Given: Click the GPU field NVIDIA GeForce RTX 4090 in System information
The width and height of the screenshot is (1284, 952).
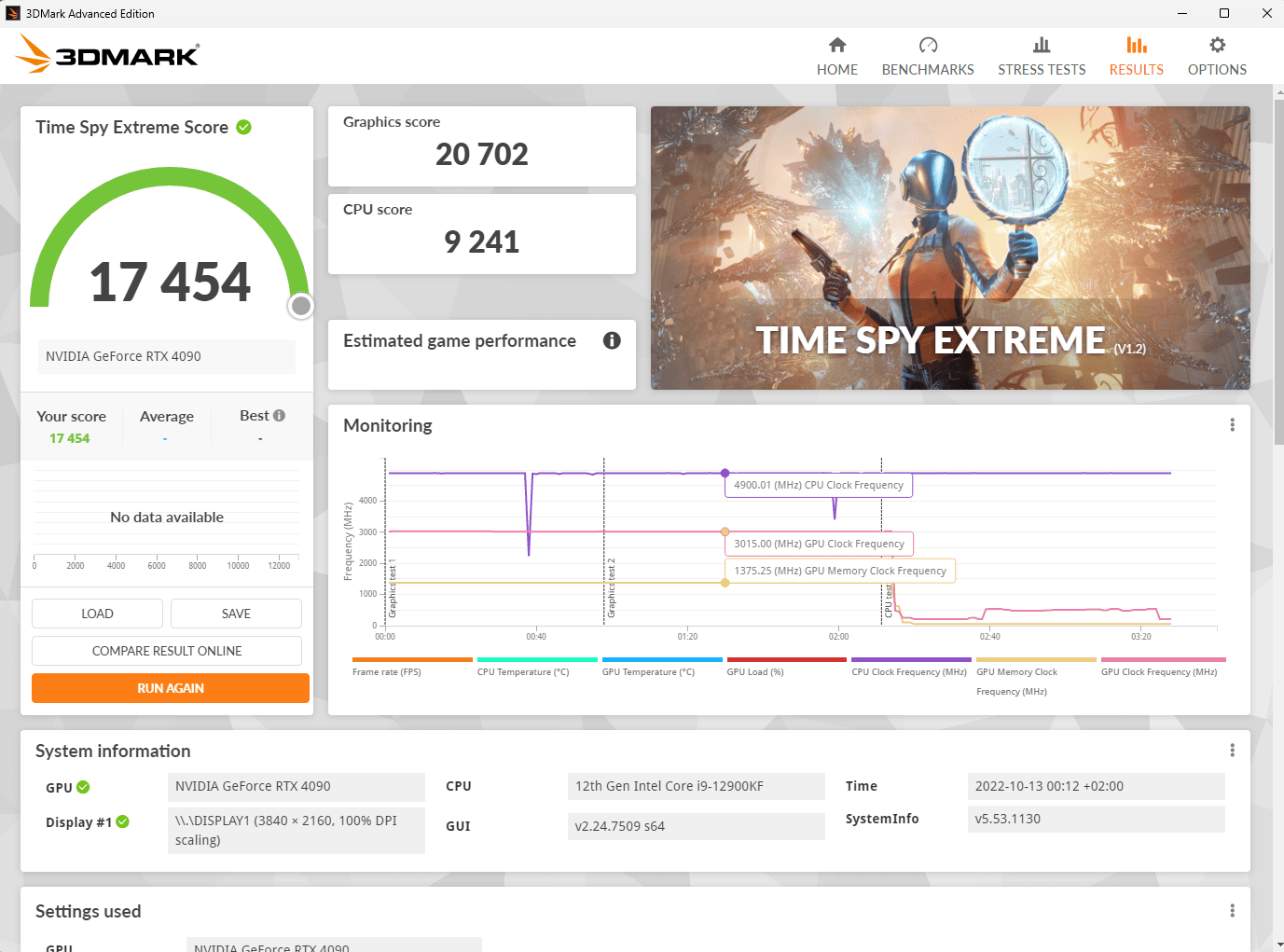Looking at the screenshot, I should pyautogui.click(x=297, y=786).
